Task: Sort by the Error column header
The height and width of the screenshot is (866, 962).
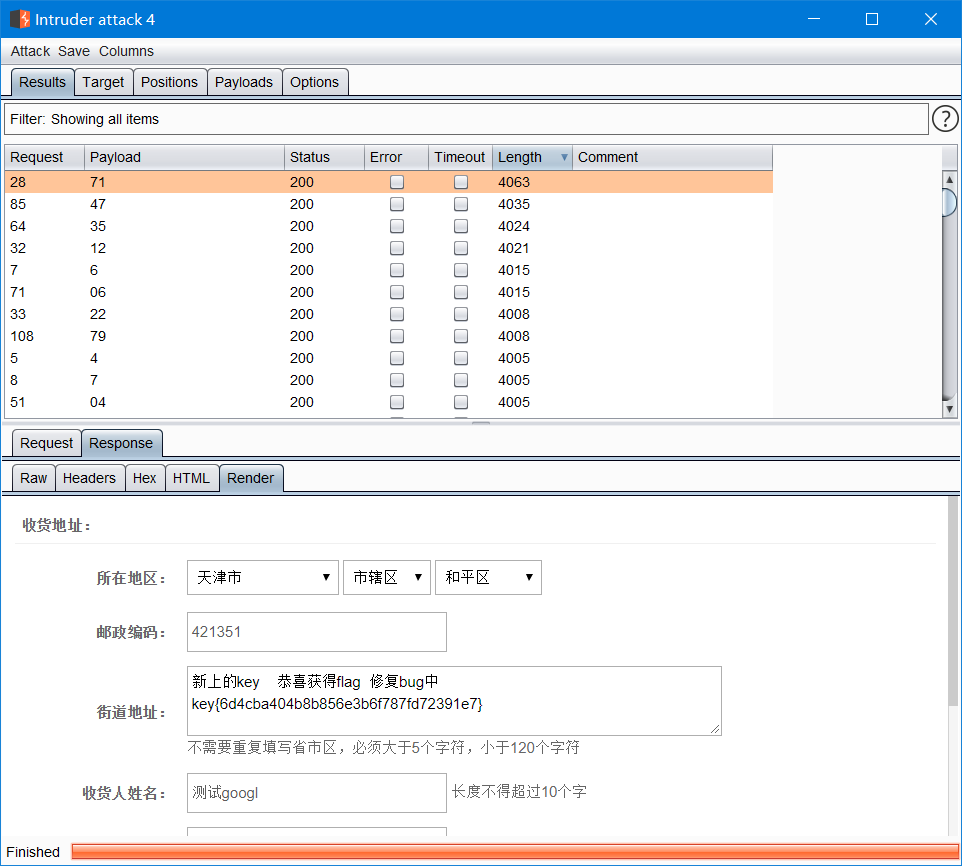Action: (396, 158)
